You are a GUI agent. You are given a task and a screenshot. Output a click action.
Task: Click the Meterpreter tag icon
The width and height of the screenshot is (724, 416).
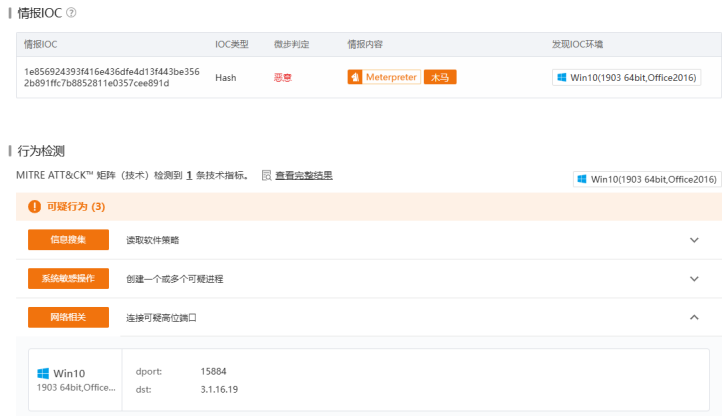click(357, 77)
